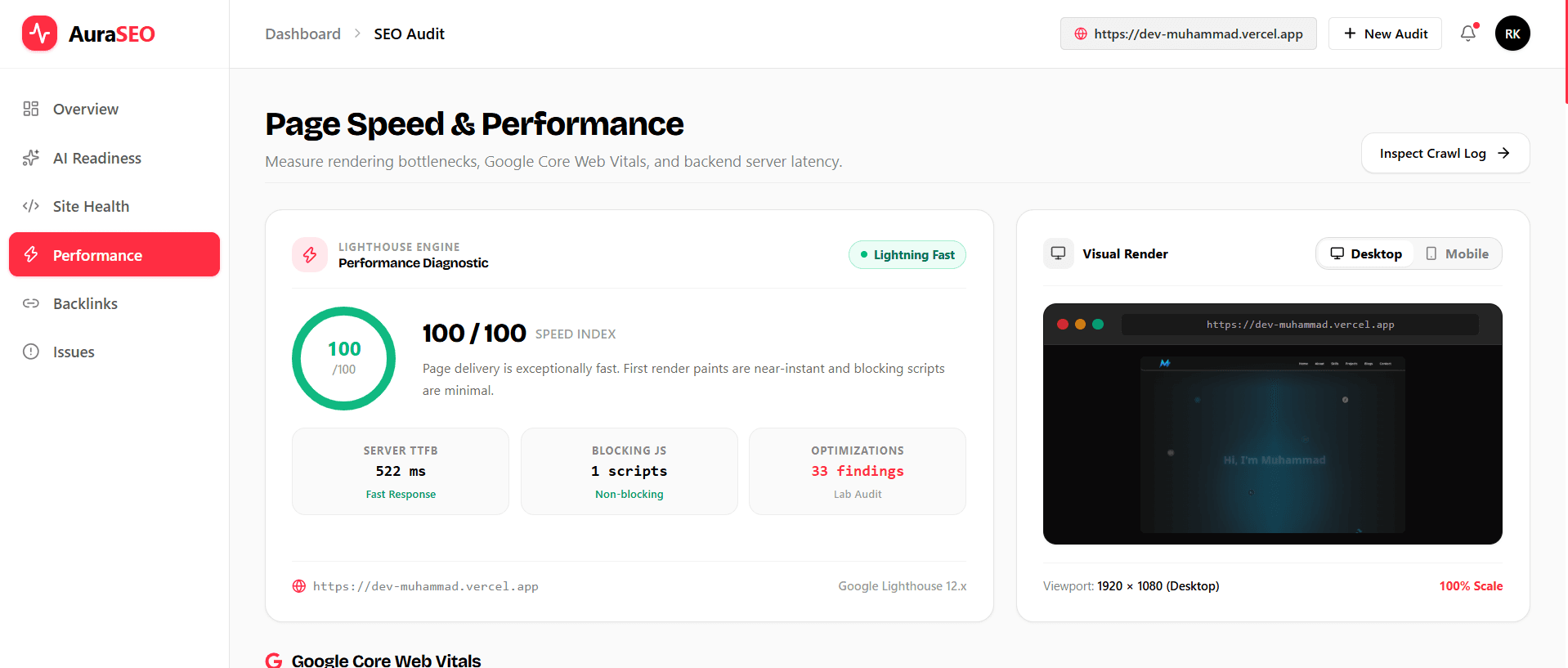Click the globe icon beside footer URL
Image resolution: width=1568 pixels, height=668 pixels.
tap(299, 586)
